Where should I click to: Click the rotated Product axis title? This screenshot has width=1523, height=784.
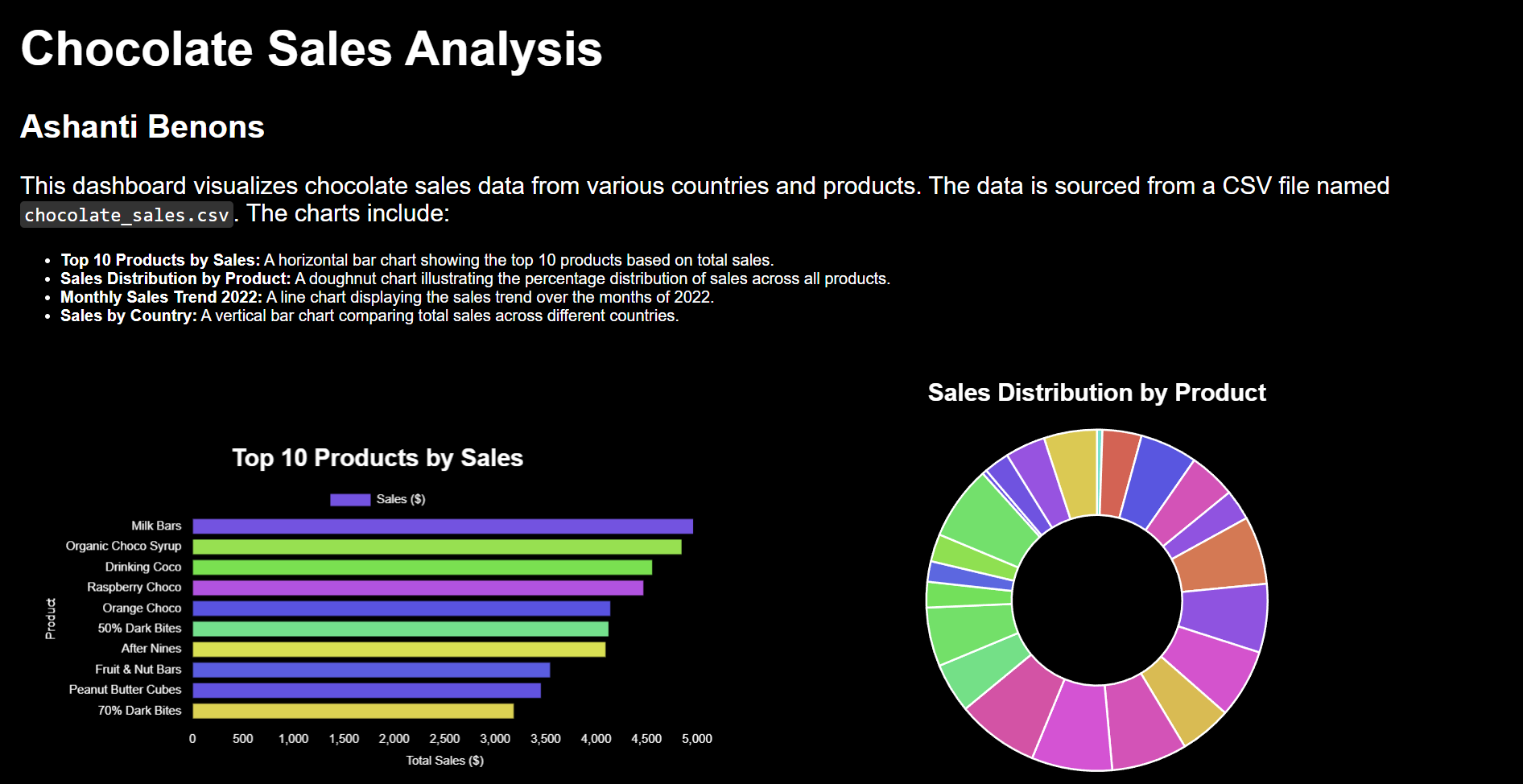click(x=50, y=619)
